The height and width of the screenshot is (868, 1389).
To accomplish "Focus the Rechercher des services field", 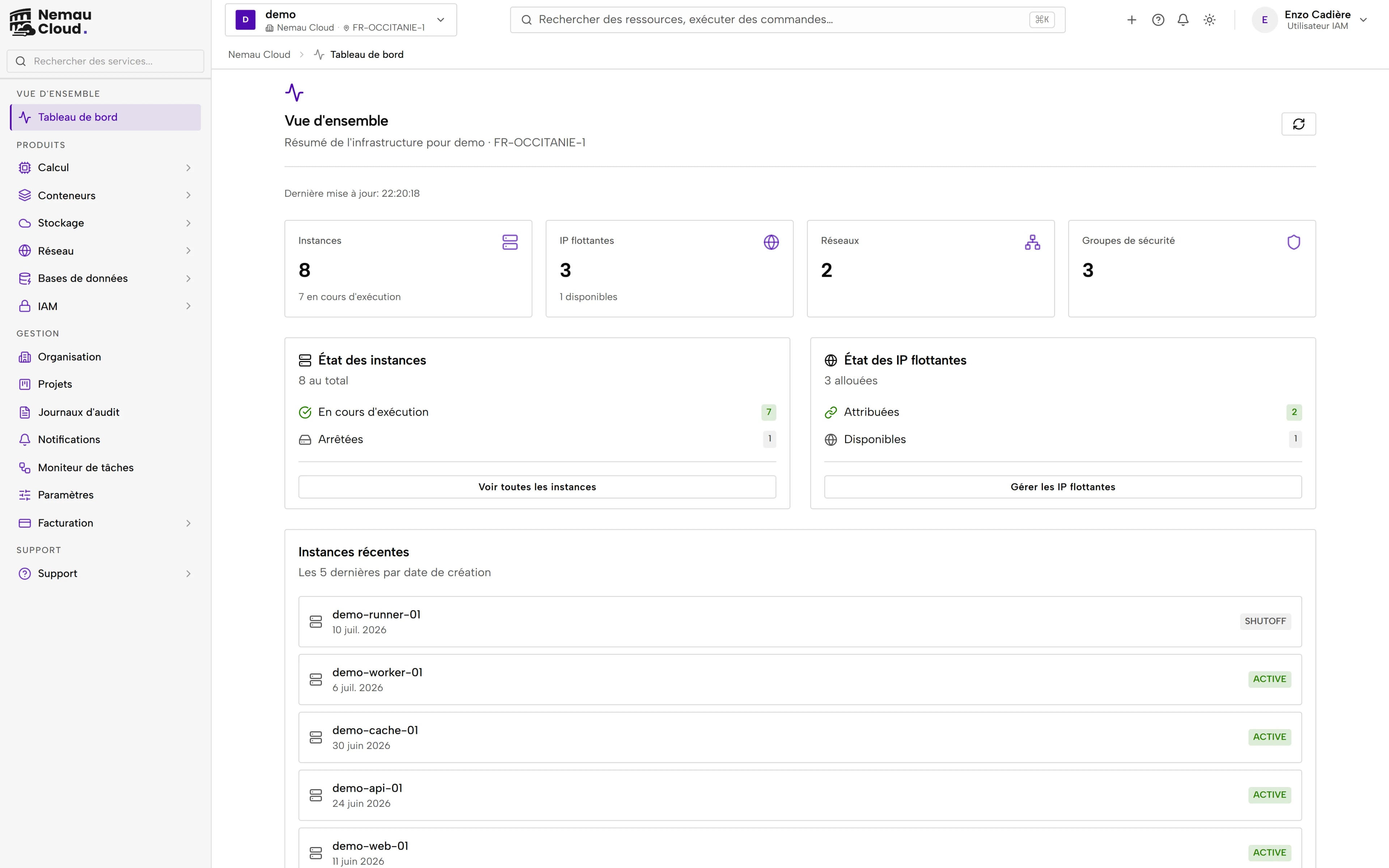I will pyautogui.click(x=106, y=61).
